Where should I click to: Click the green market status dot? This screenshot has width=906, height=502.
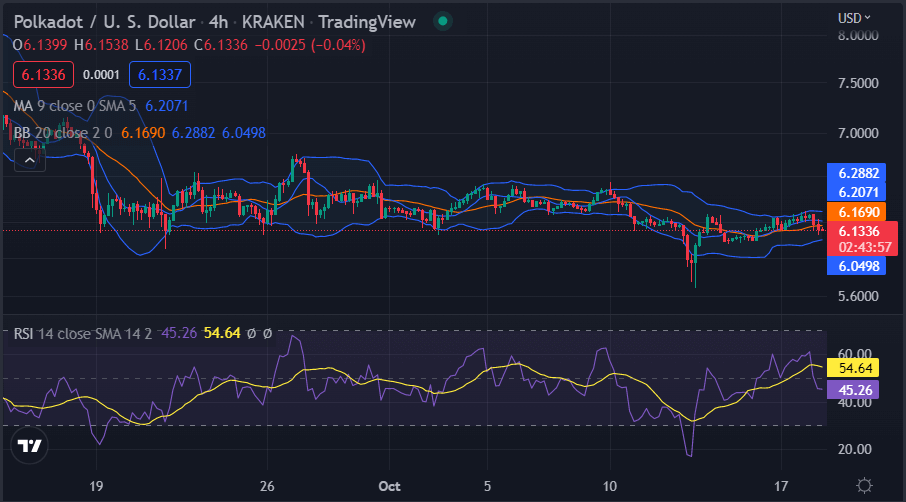[443, 21]
